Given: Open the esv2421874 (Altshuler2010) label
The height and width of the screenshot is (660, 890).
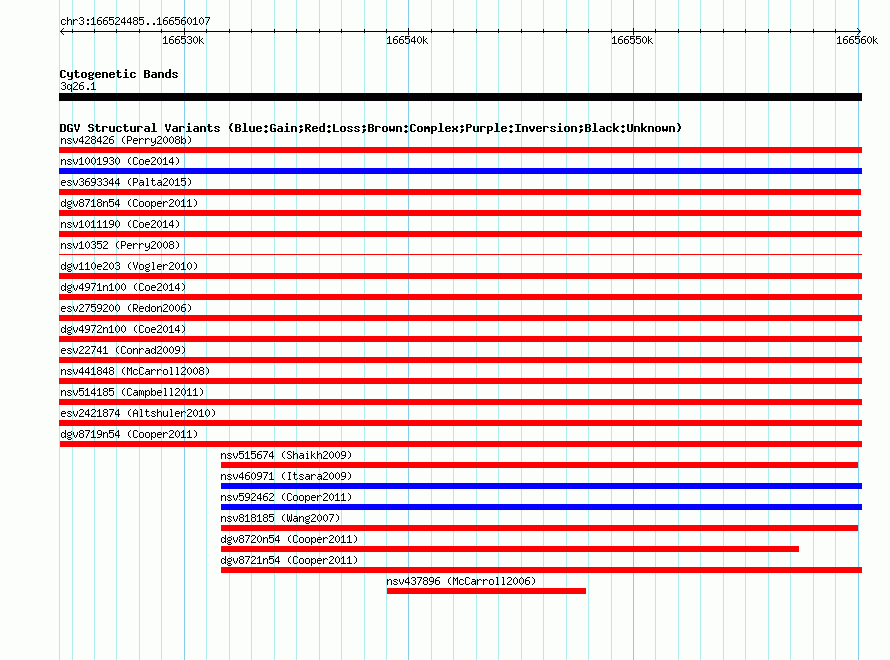Looking at the screenshot, I should click(138, 413).
